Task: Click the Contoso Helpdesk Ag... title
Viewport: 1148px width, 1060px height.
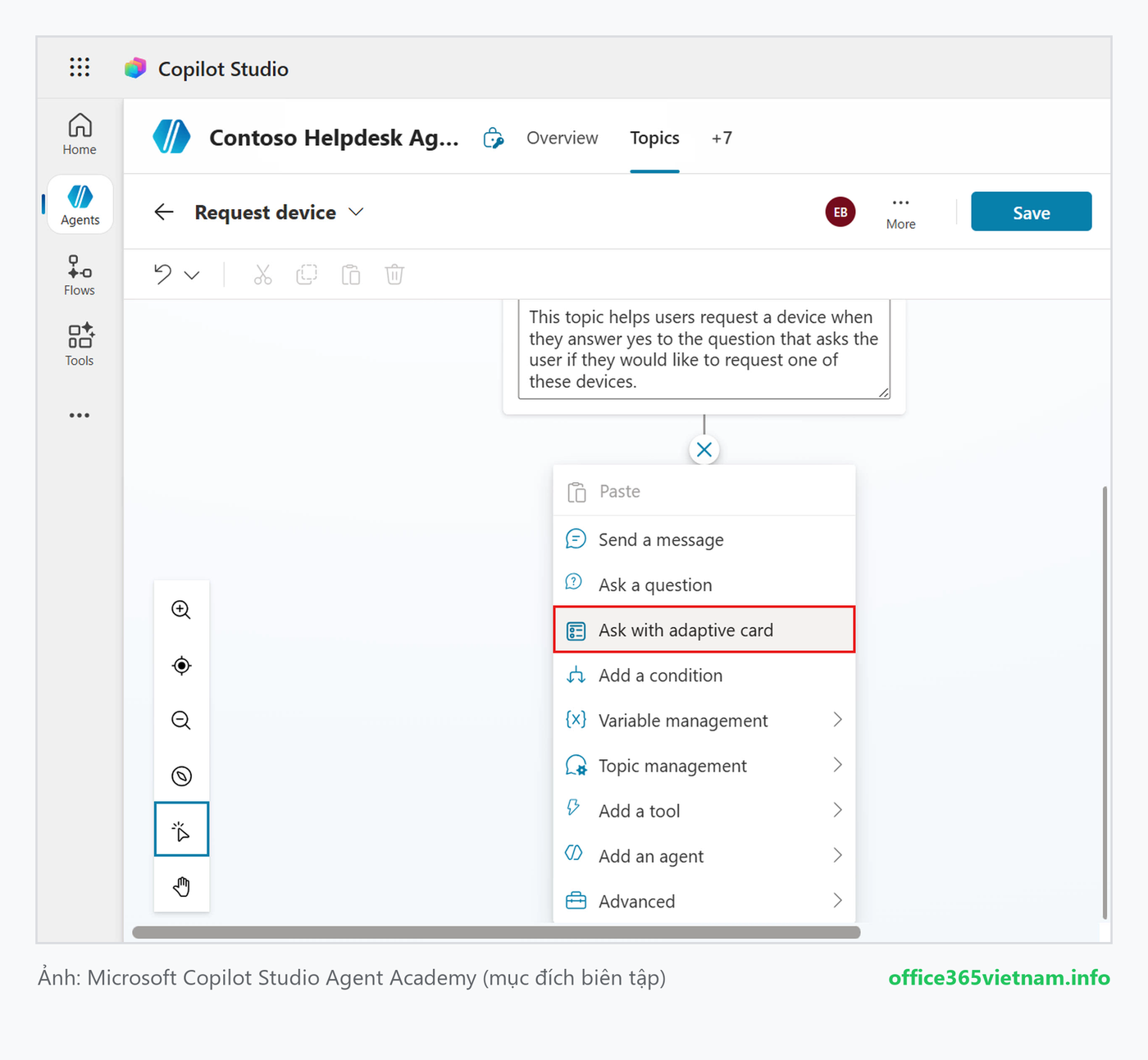Action: tap(334, 138)
